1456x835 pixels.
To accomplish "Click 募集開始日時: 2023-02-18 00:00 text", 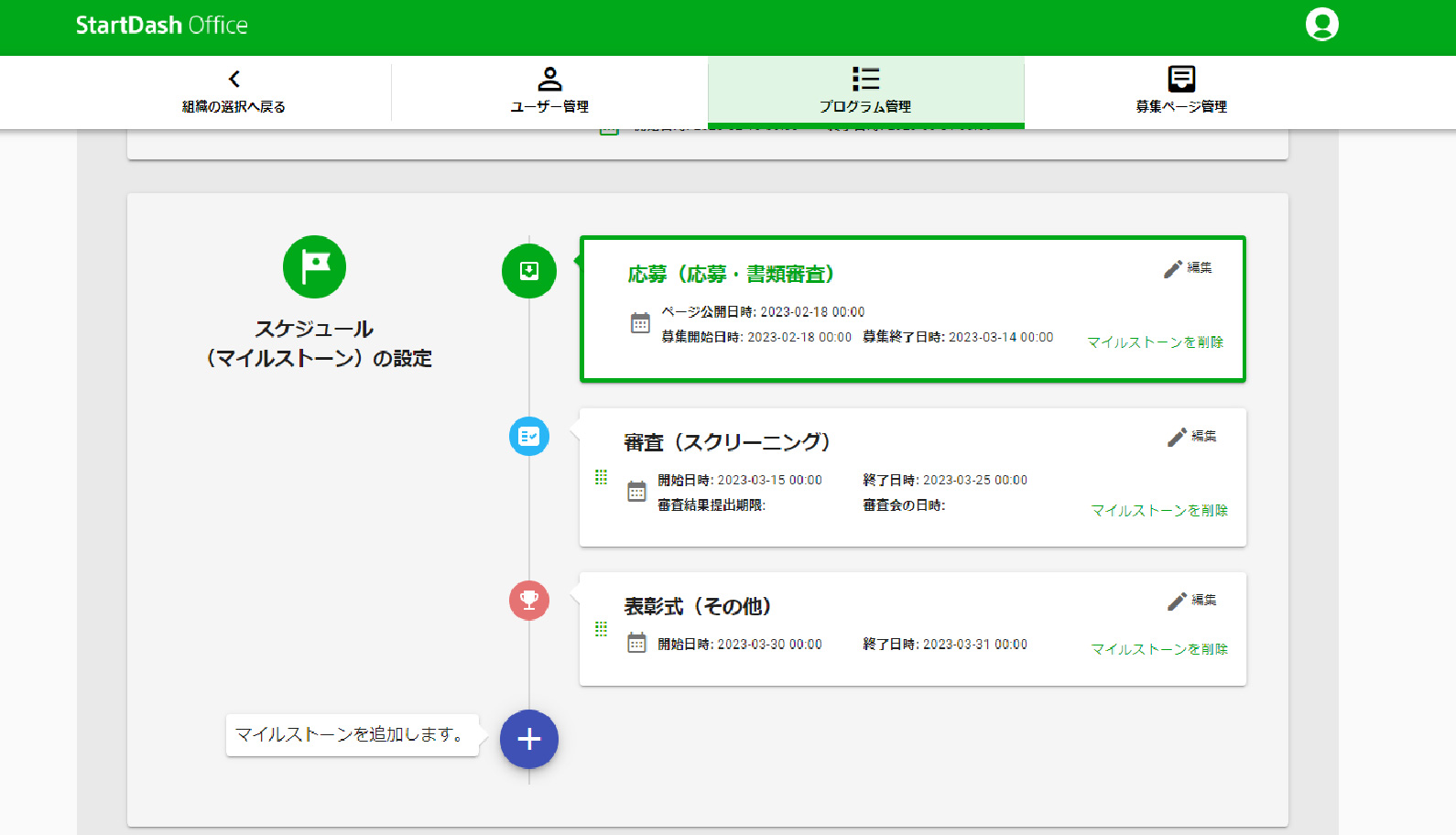I will click(756, 337).
